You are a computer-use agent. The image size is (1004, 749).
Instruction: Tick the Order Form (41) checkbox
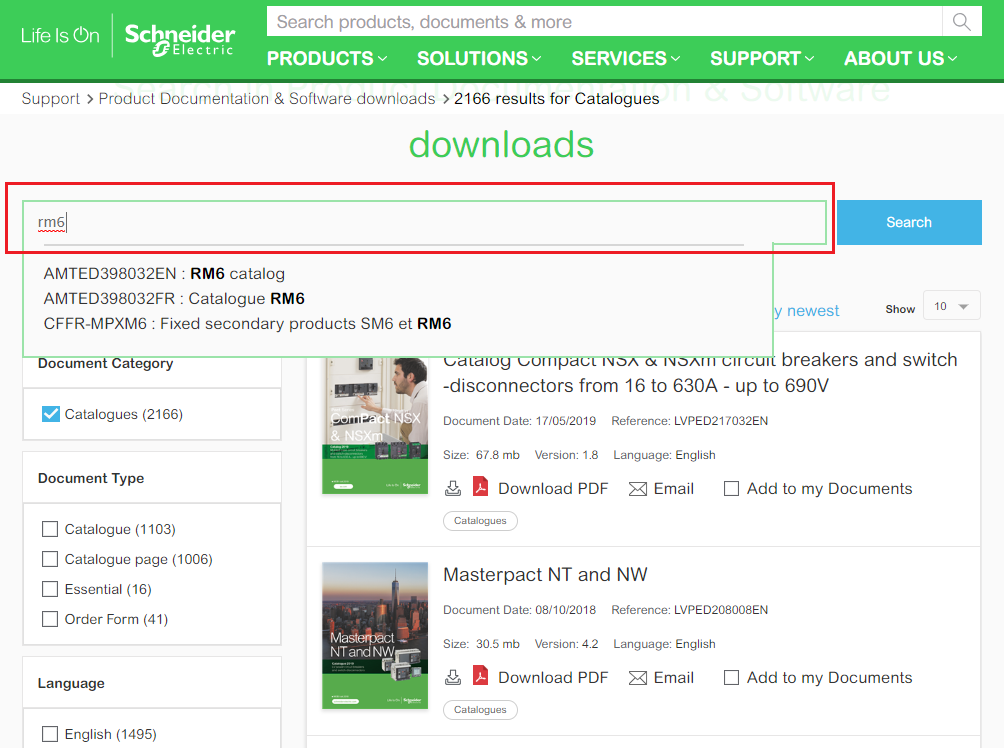(50, 619)
